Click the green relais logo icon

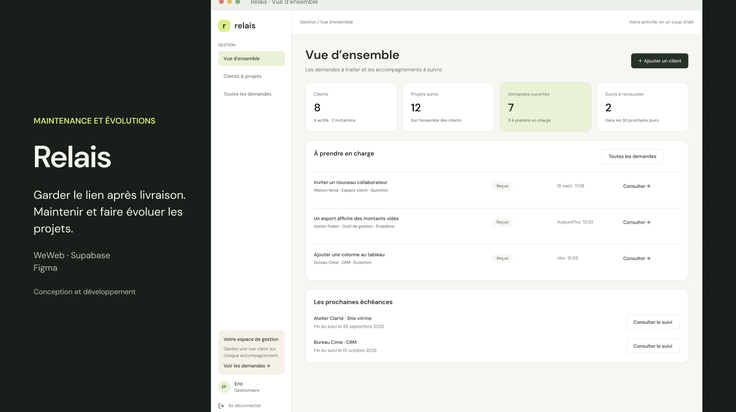(x=224, y=26)
